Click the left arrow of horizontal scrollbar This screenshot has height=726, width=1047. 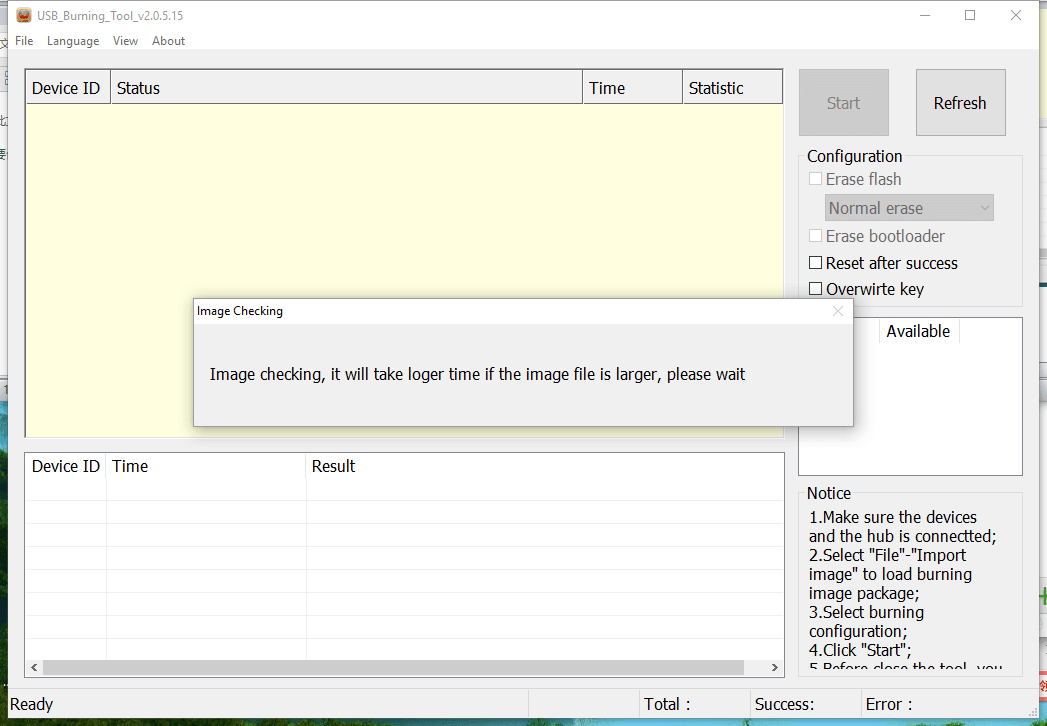point(35,667)
